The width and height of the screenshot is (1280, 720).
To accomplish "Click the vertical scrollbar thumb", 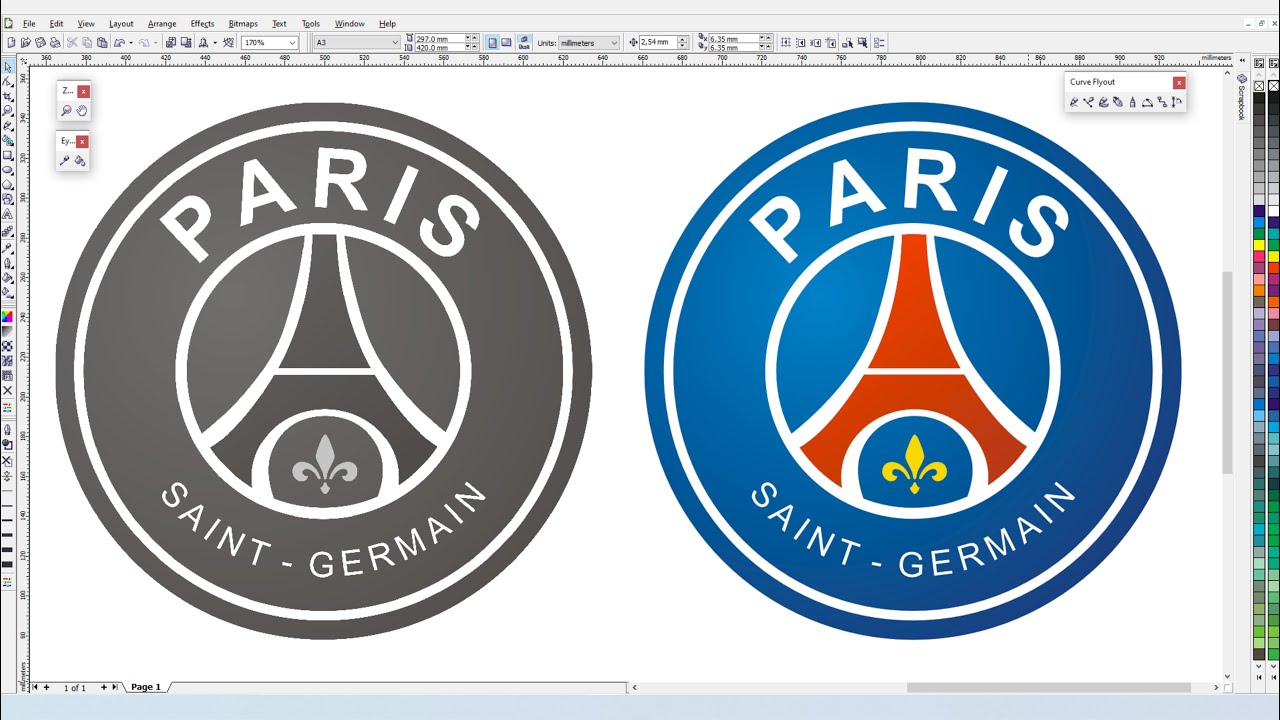I will (x=1227, y=372).
